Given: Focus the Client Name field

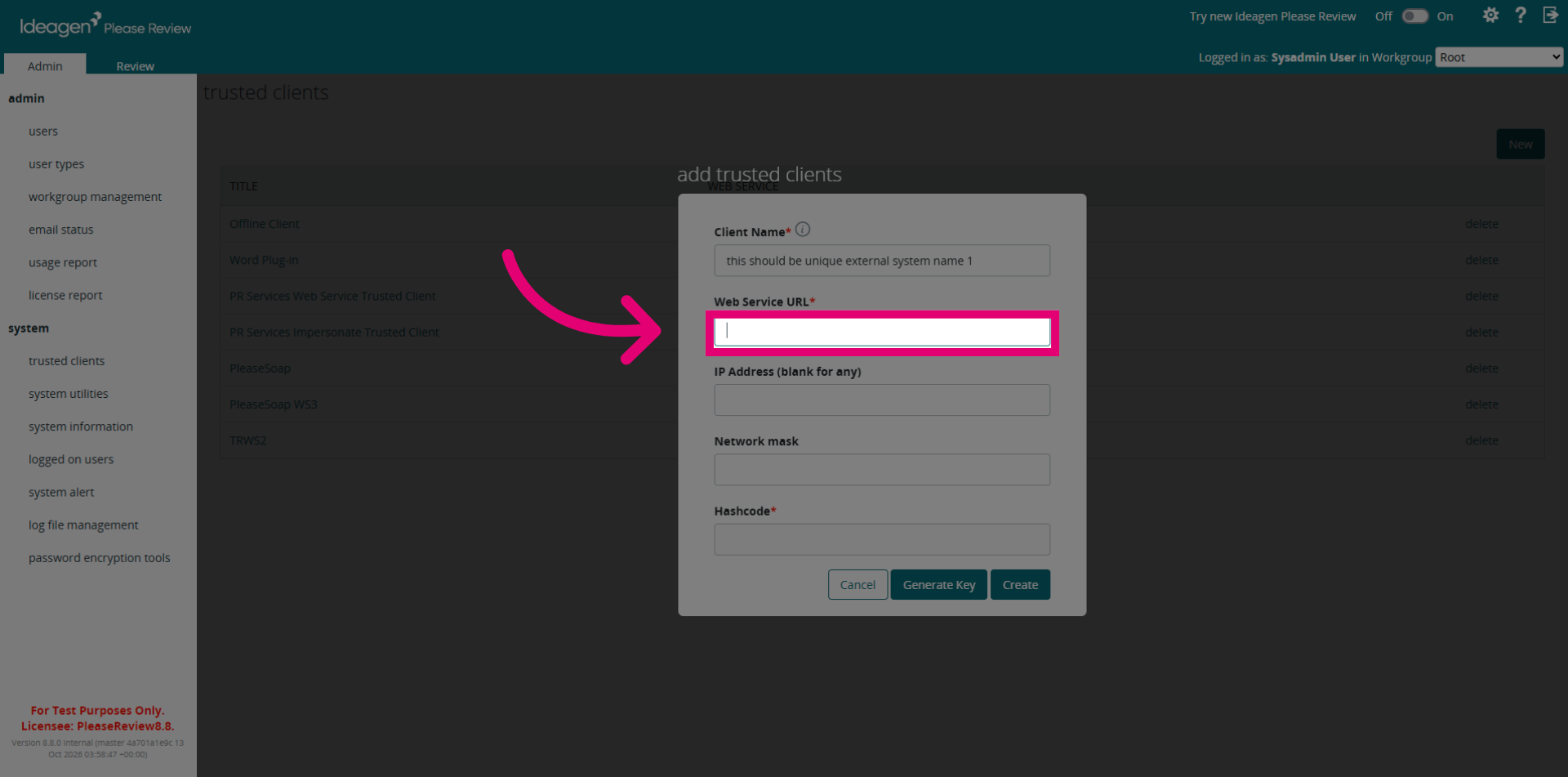Looking at the screenshot, I should 882,261.
